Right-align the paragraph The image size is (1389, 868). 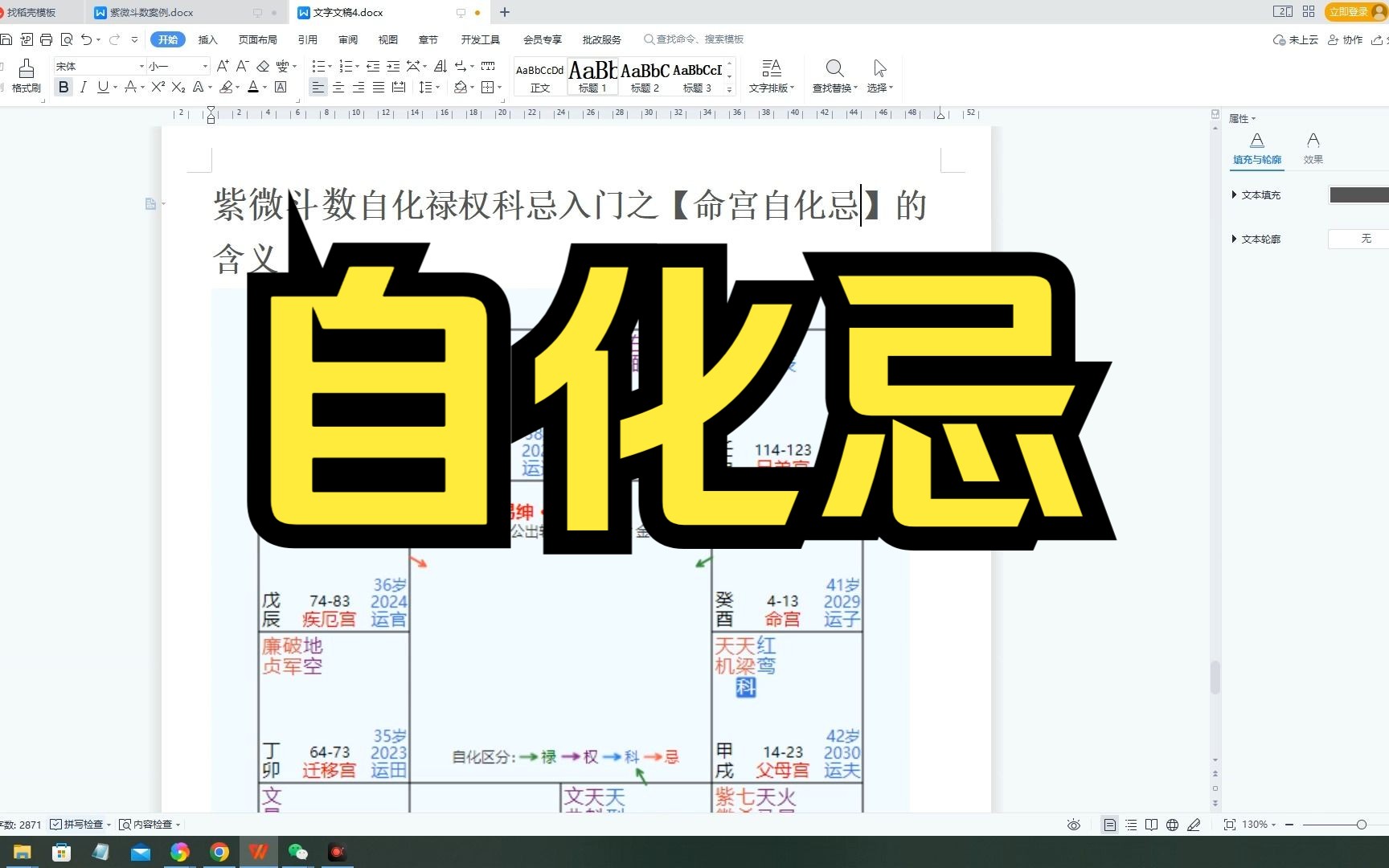(359, 87)
